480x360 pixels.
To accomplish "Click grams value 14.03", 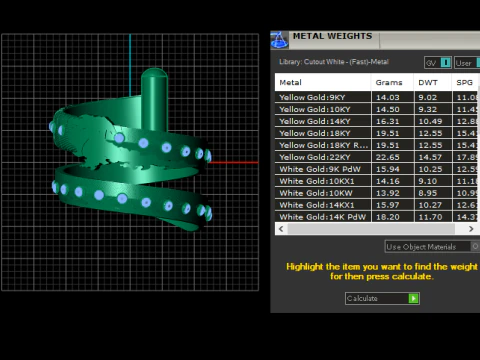I will (388, 97).
